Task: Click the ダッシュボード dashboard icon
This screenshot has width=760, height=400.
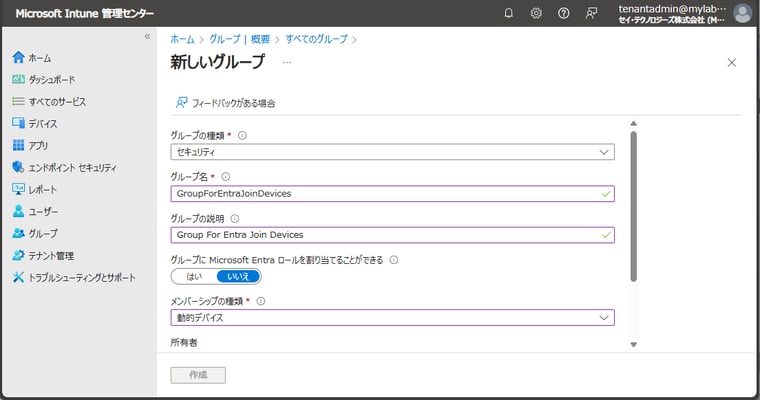Action: pyautogui.click(x=18, y=80)
